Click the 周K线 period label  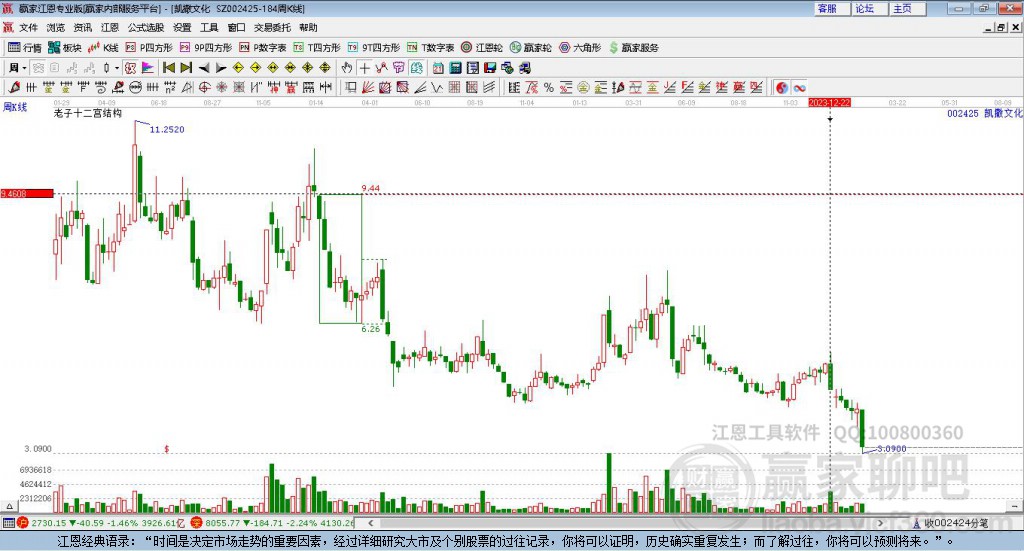tap(15, 107)
